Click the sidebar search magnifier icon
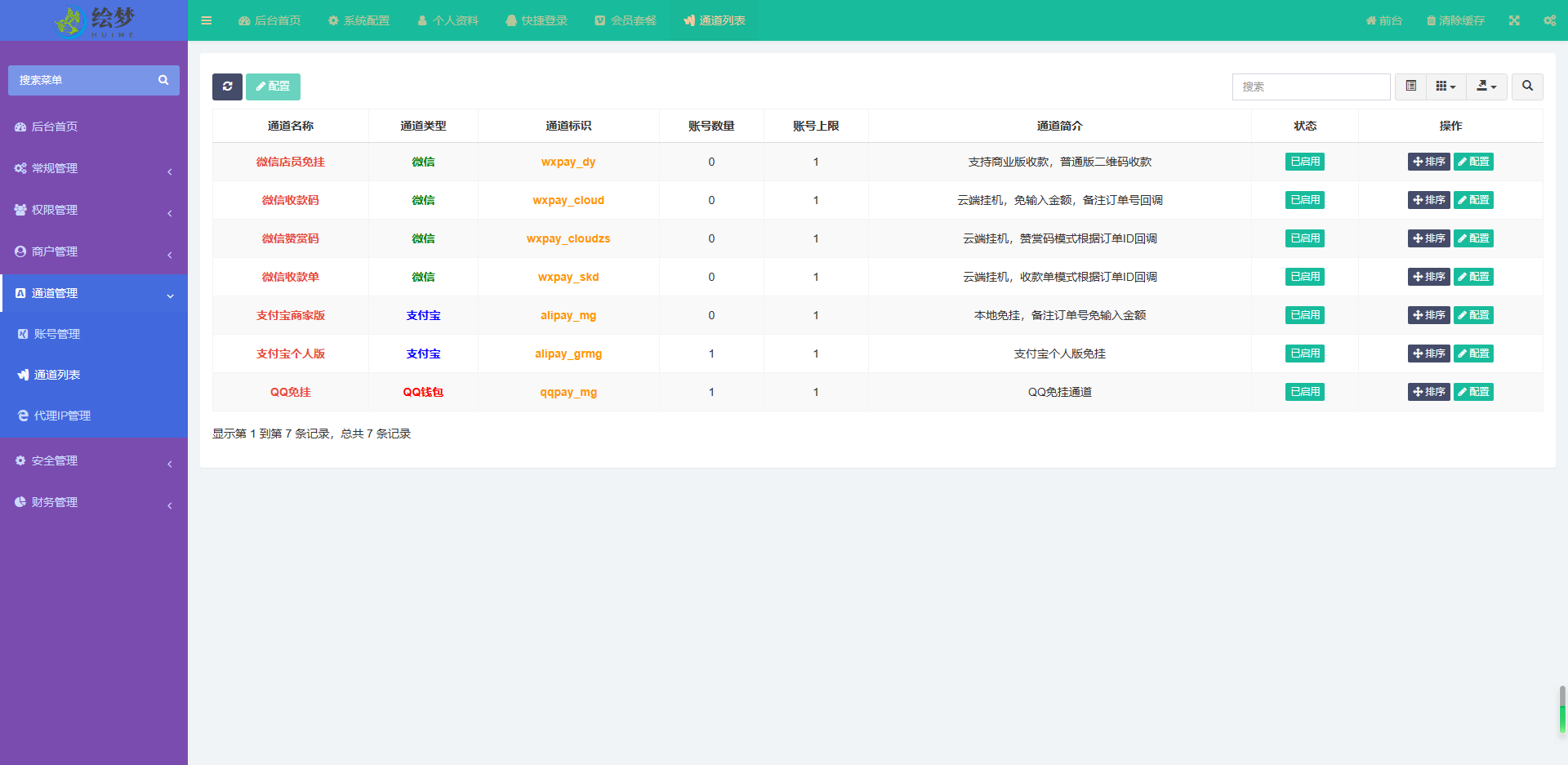 163,80
